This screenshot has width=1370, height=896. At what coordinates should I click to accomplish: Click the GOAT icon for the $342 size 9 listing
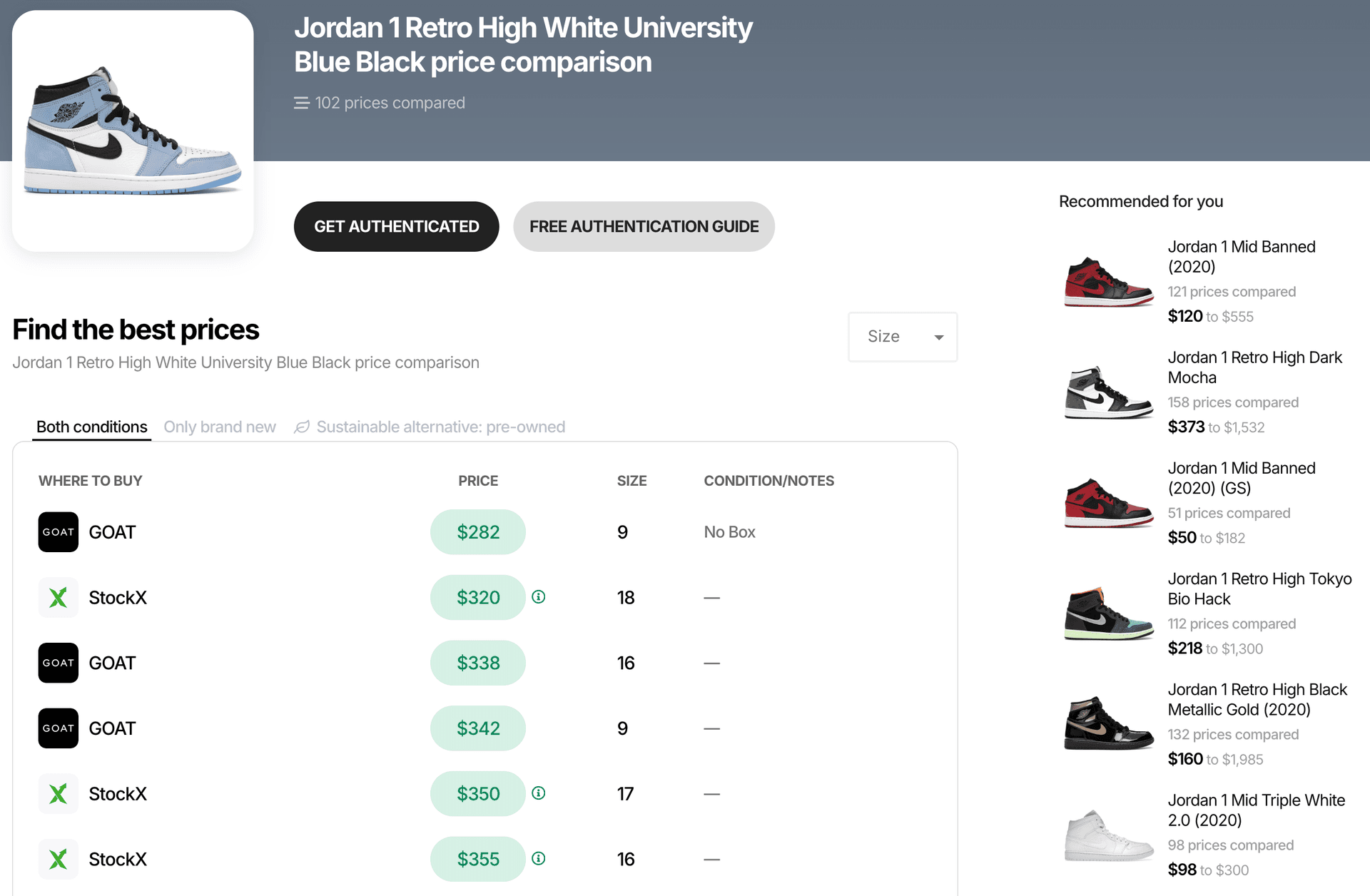click(58, 728)
